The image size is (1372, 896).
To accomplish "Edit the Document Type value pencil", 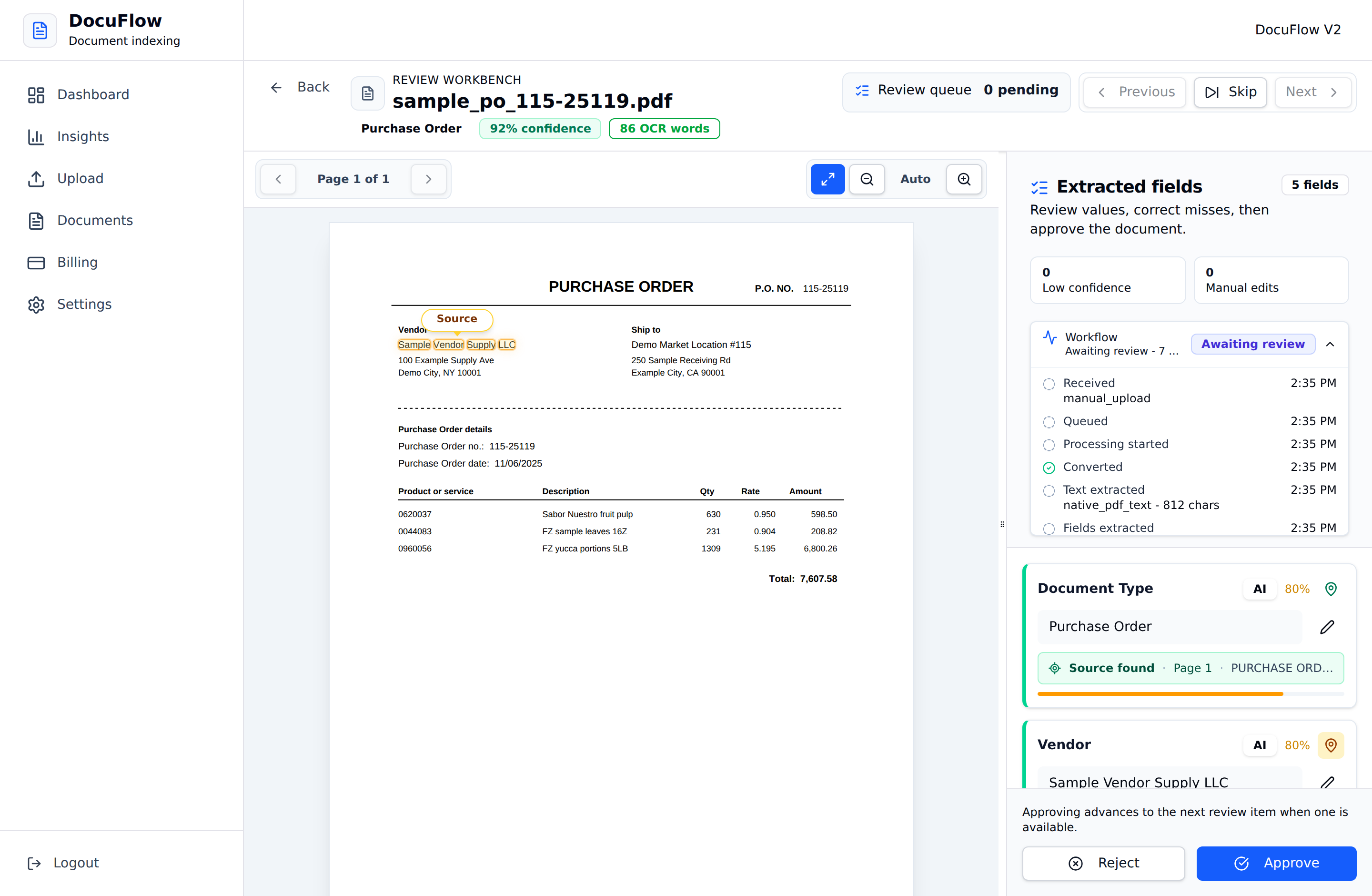I will click(x=1327, y=627).
